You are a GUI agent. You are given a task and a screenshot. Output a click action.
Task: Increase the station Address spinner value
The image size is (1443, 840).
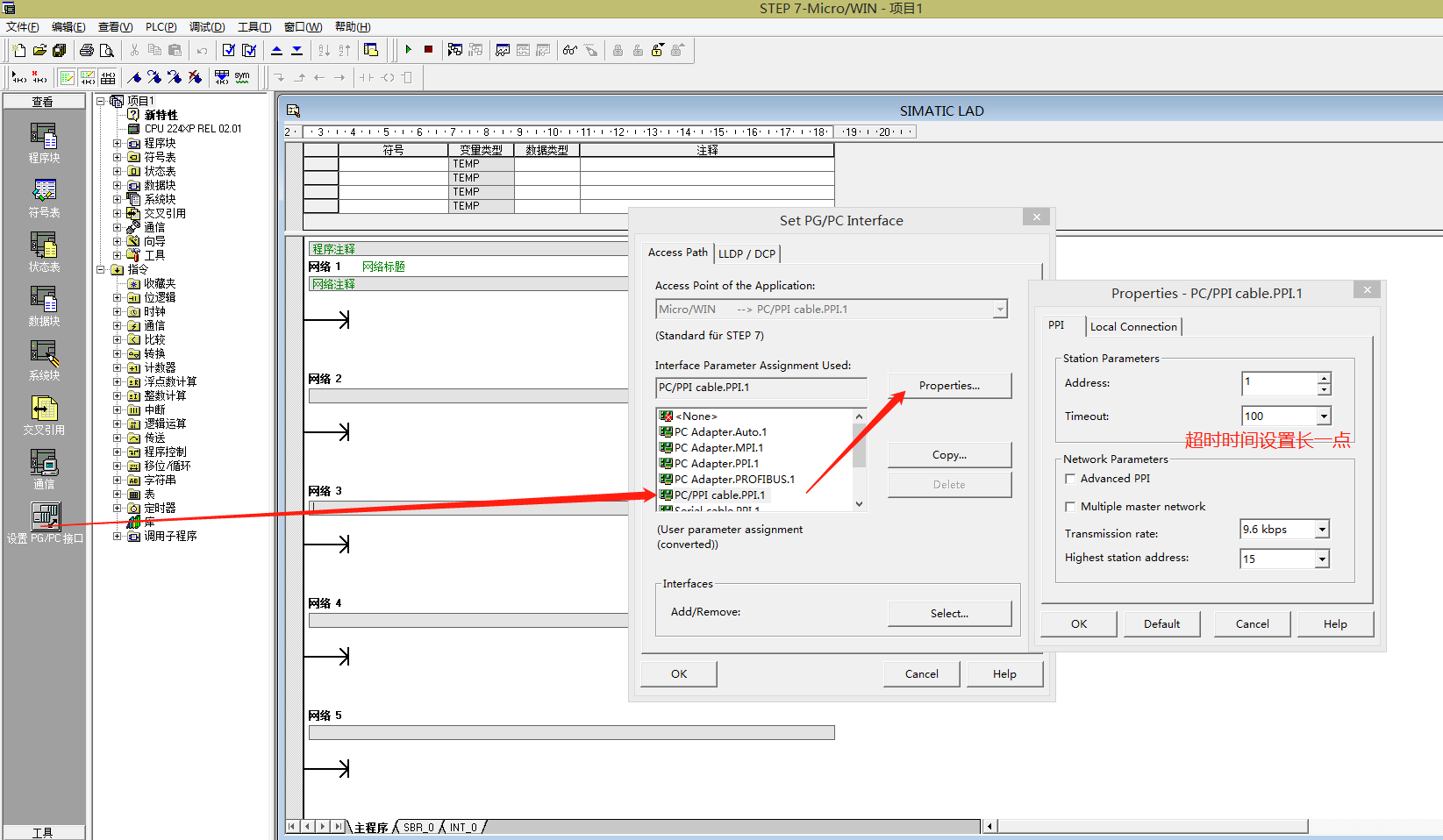(x=1324, y=378)
